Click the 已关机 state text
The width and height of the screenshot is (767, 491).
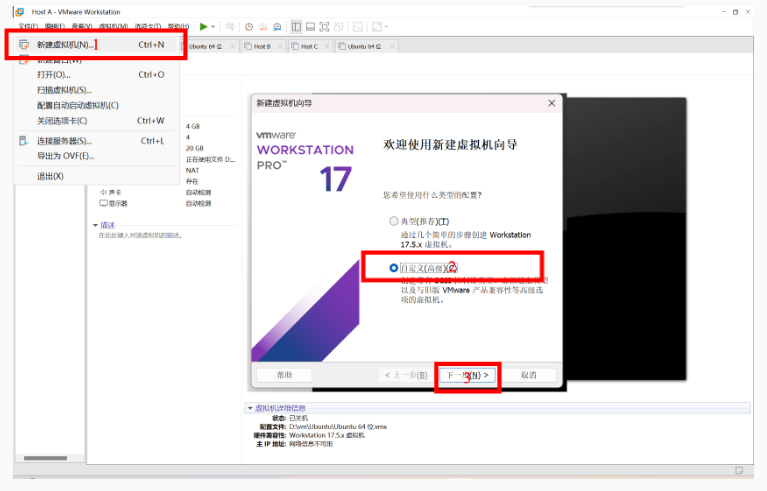(298, 418)
